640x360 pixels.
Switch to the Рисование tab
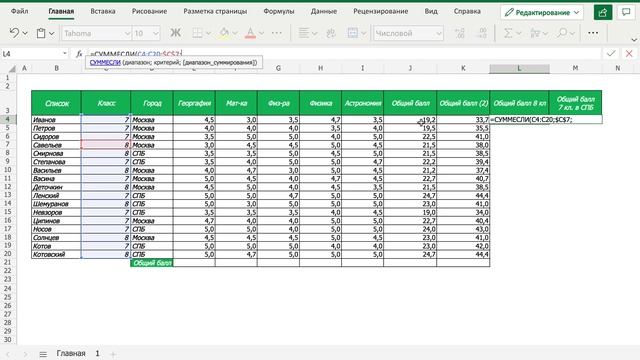149,11
